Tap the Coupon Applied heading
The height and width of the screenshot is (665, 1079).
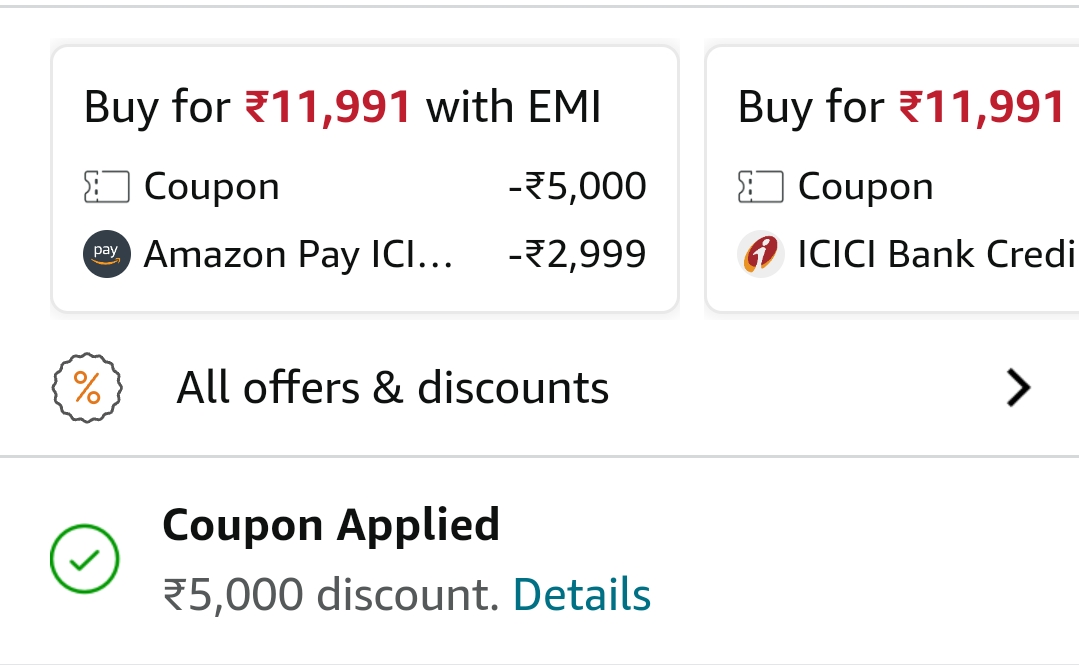coord(331,525)
